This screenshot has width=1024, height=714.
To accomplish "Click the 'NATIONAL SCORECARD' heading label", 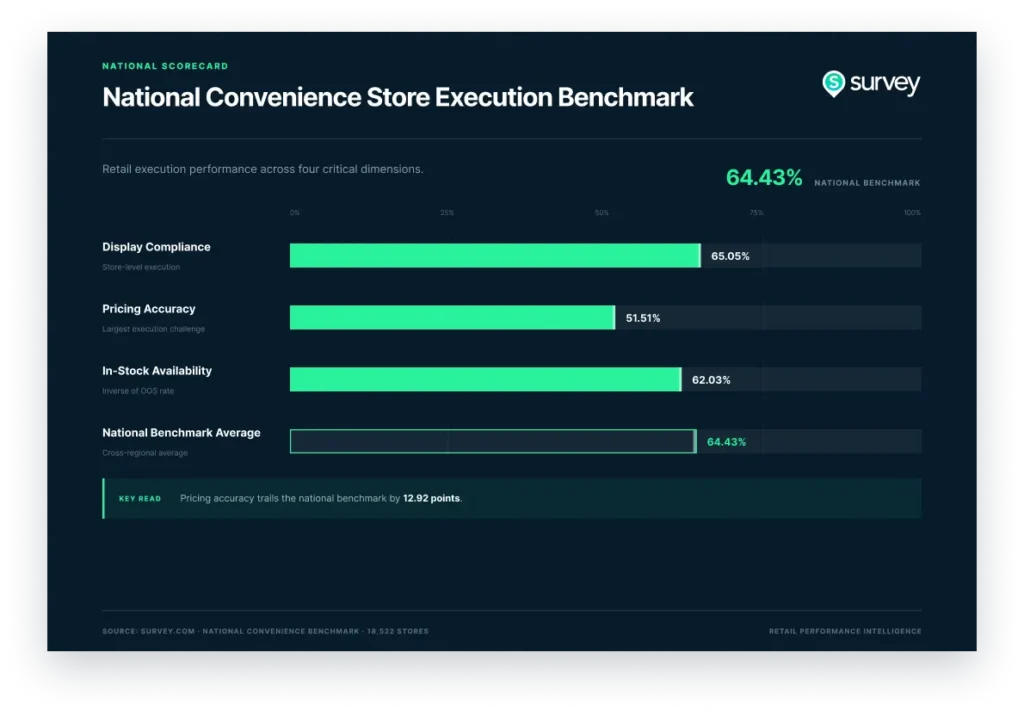I will tap(165, 66).
